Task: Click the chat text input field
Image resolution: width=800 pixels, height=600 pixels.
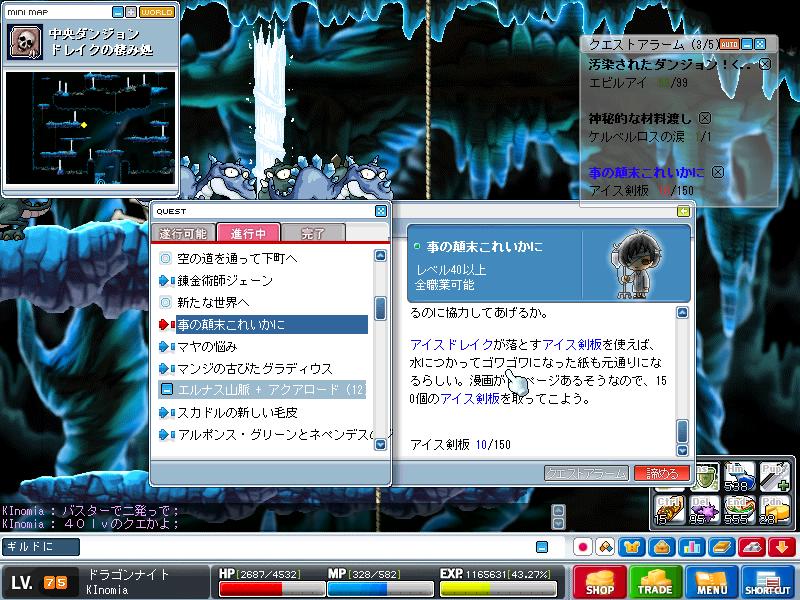Action: pos(306,547)
